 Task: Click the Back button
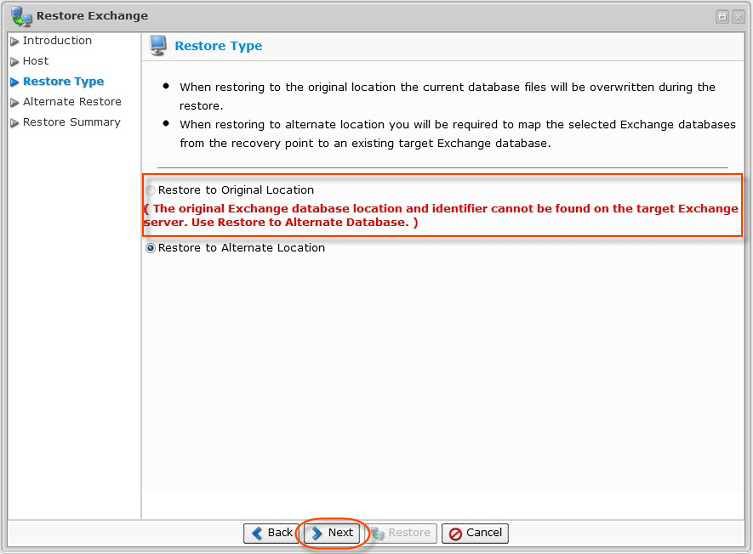coord(271,533)
